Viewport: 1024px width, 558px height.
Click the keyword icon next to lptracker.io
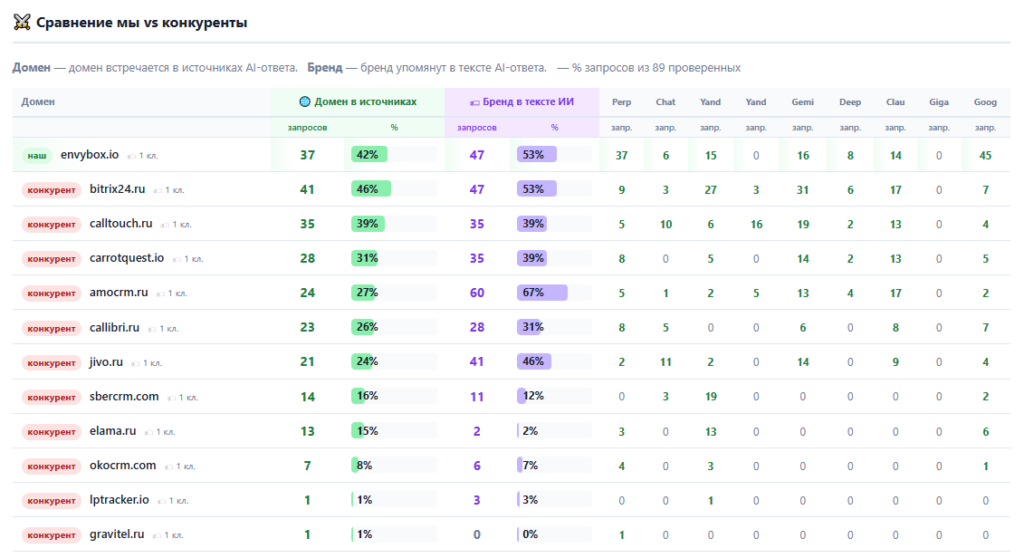pyautogui.click(x=161, y=501)
